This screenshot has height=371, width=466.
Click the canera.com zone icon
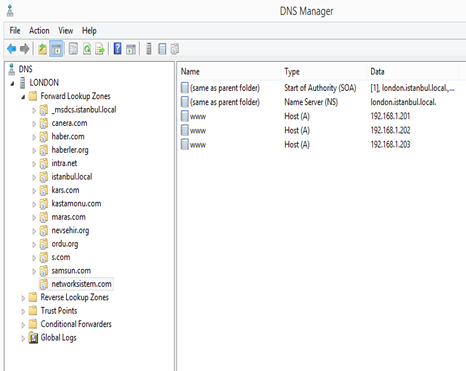[44, 123]
